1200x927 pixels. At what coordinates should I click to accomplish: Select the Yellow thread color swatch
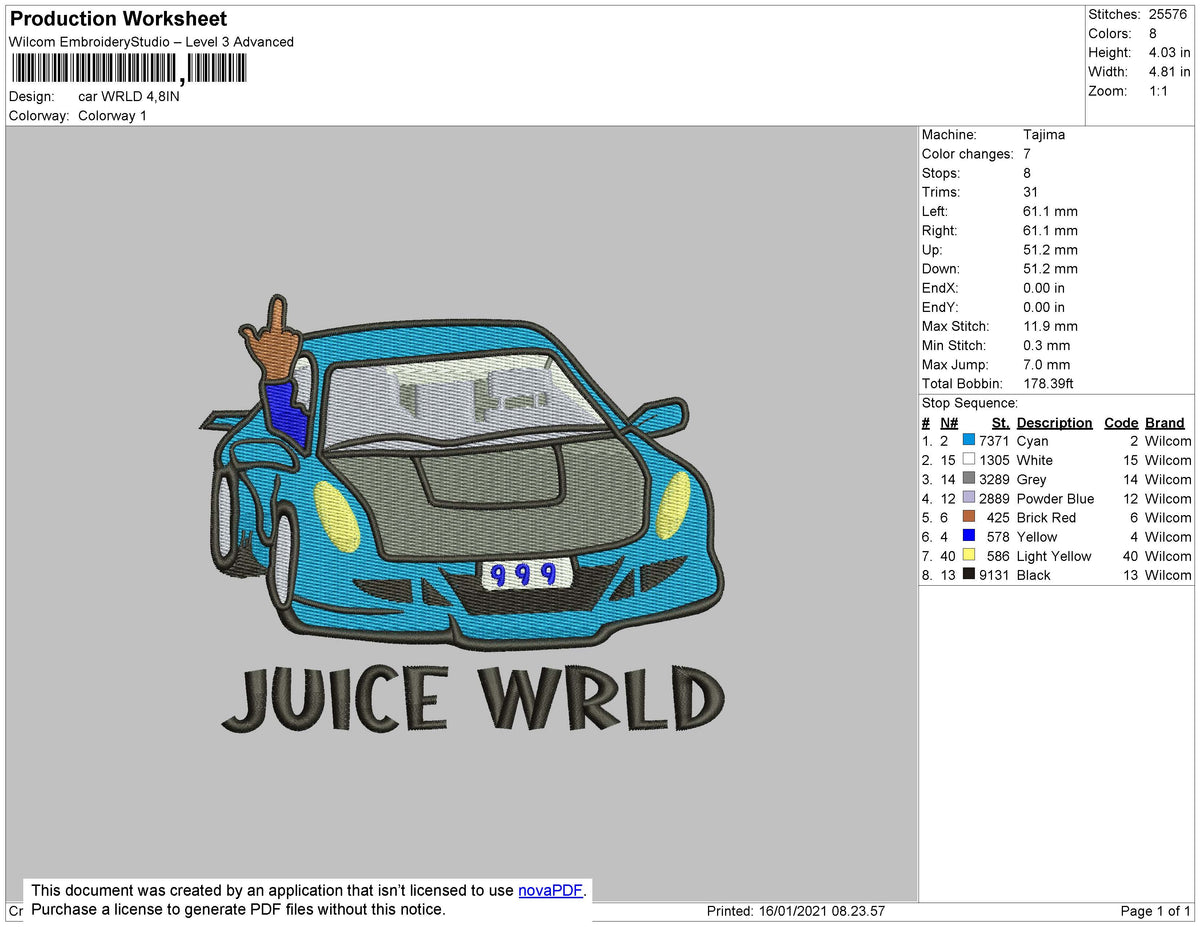(971, 536)
